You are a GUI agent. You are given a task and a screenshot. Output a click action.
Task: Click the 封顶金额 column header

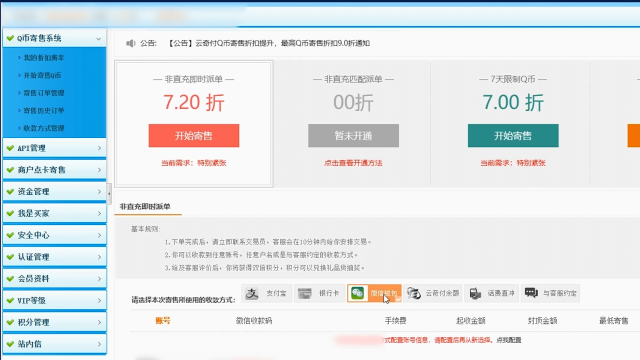click(542, 321)
